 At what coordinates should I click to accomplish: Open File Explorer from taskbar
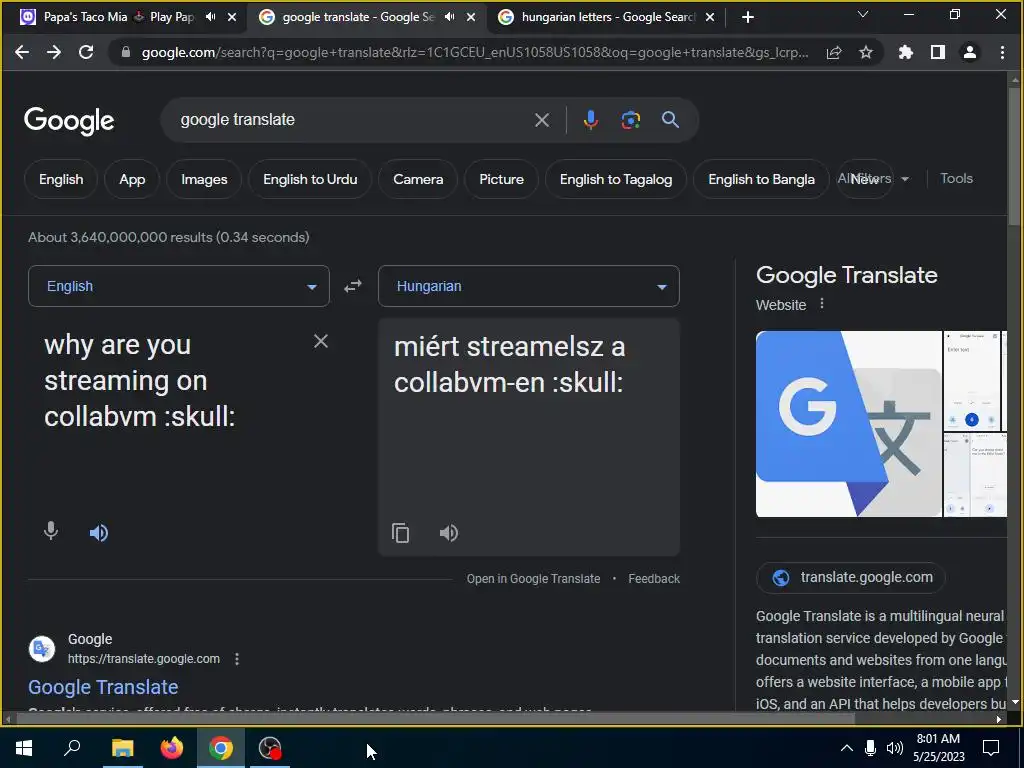(122, 748)
